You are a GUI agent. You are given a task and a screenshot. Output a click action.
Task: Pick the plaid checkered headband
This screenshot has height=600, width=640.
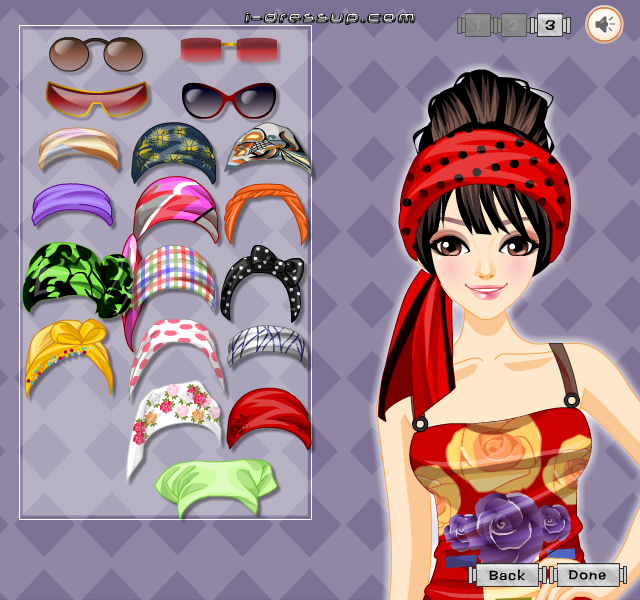coord(175,277)
